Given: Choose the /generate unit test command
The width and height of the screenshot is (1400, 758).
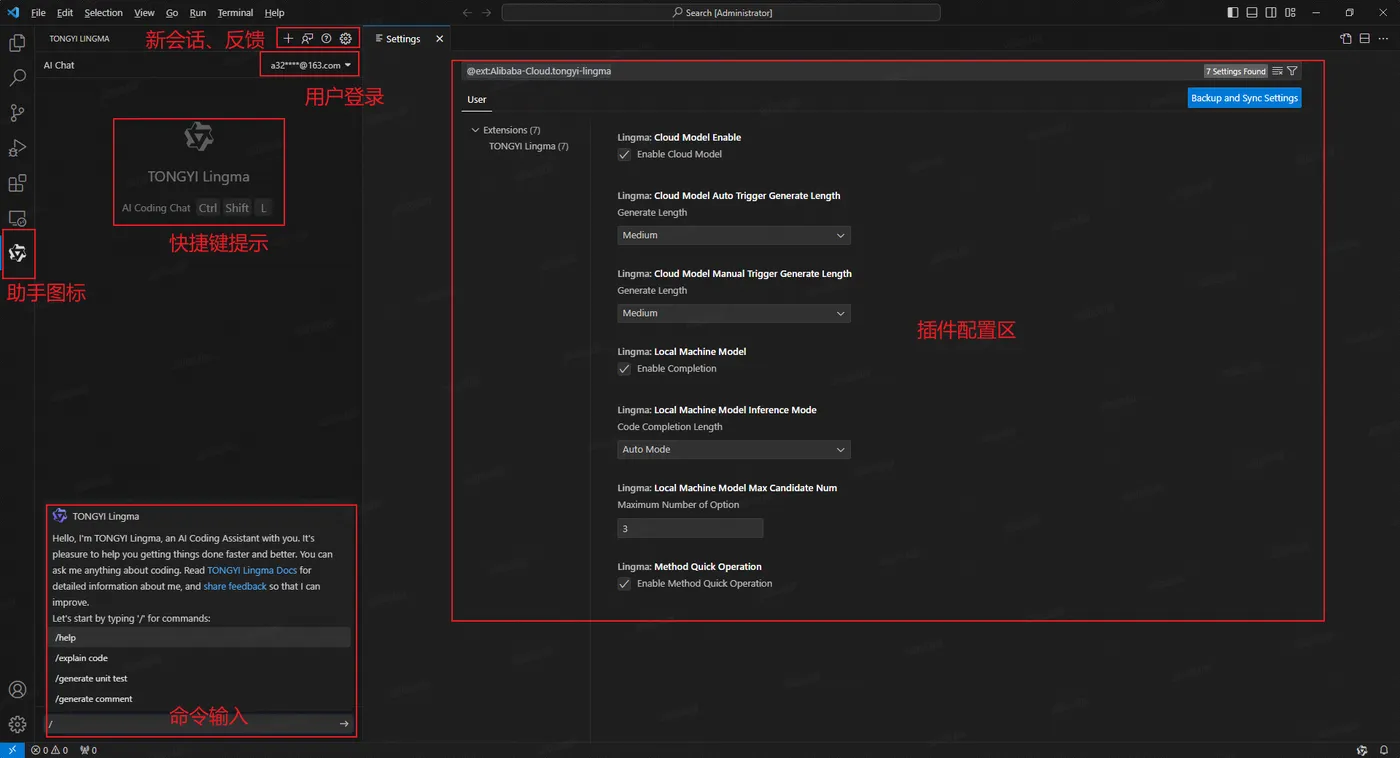Looking at the screenshot, I should [200, 678].
